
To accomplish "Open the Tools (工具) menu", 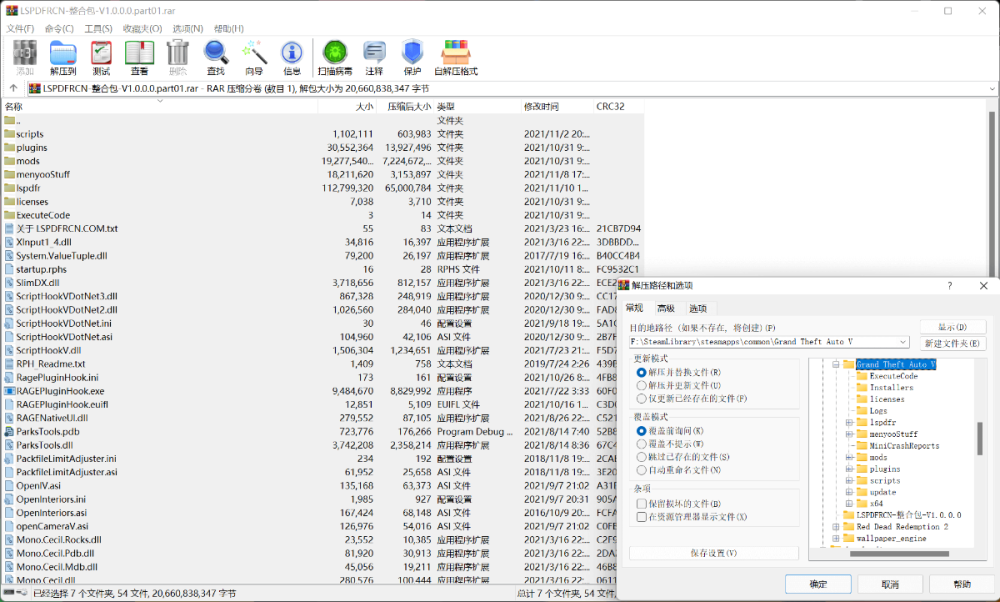I will pos(98,29).
